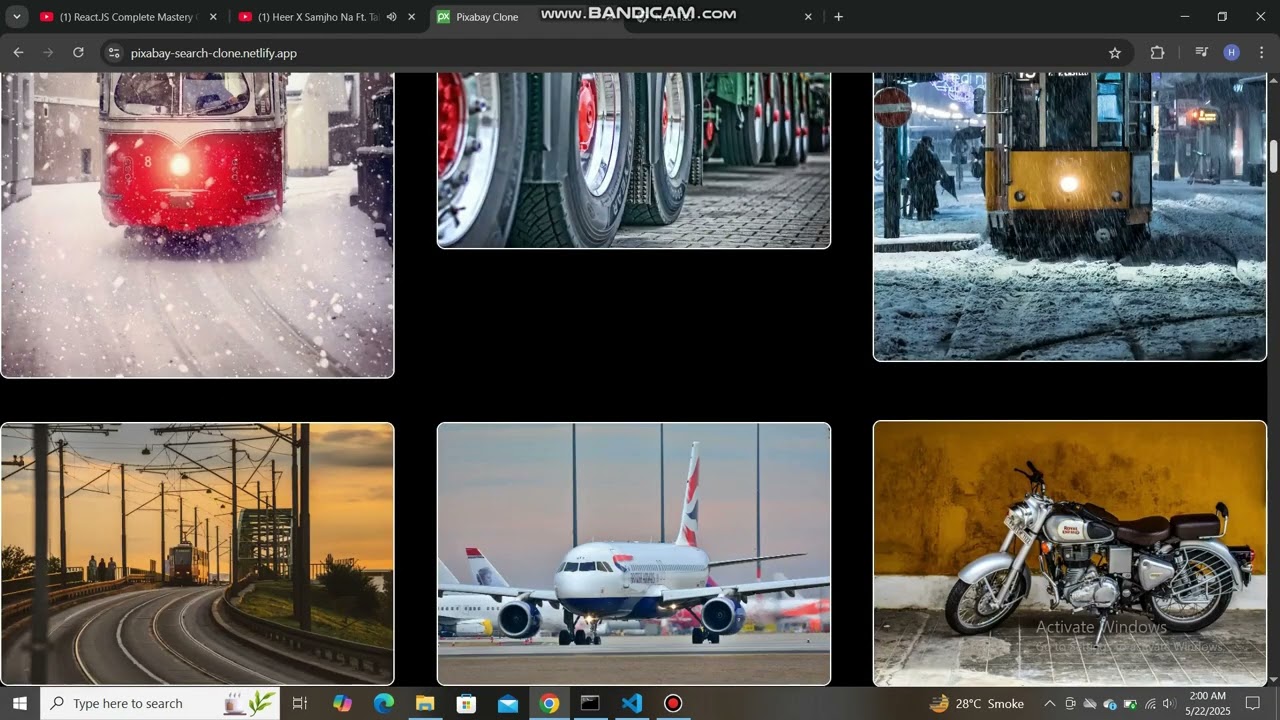1280x720 pixels.
Task: Click the page vertical scrollbar thumb
Action: click(x=1273, y=156)
